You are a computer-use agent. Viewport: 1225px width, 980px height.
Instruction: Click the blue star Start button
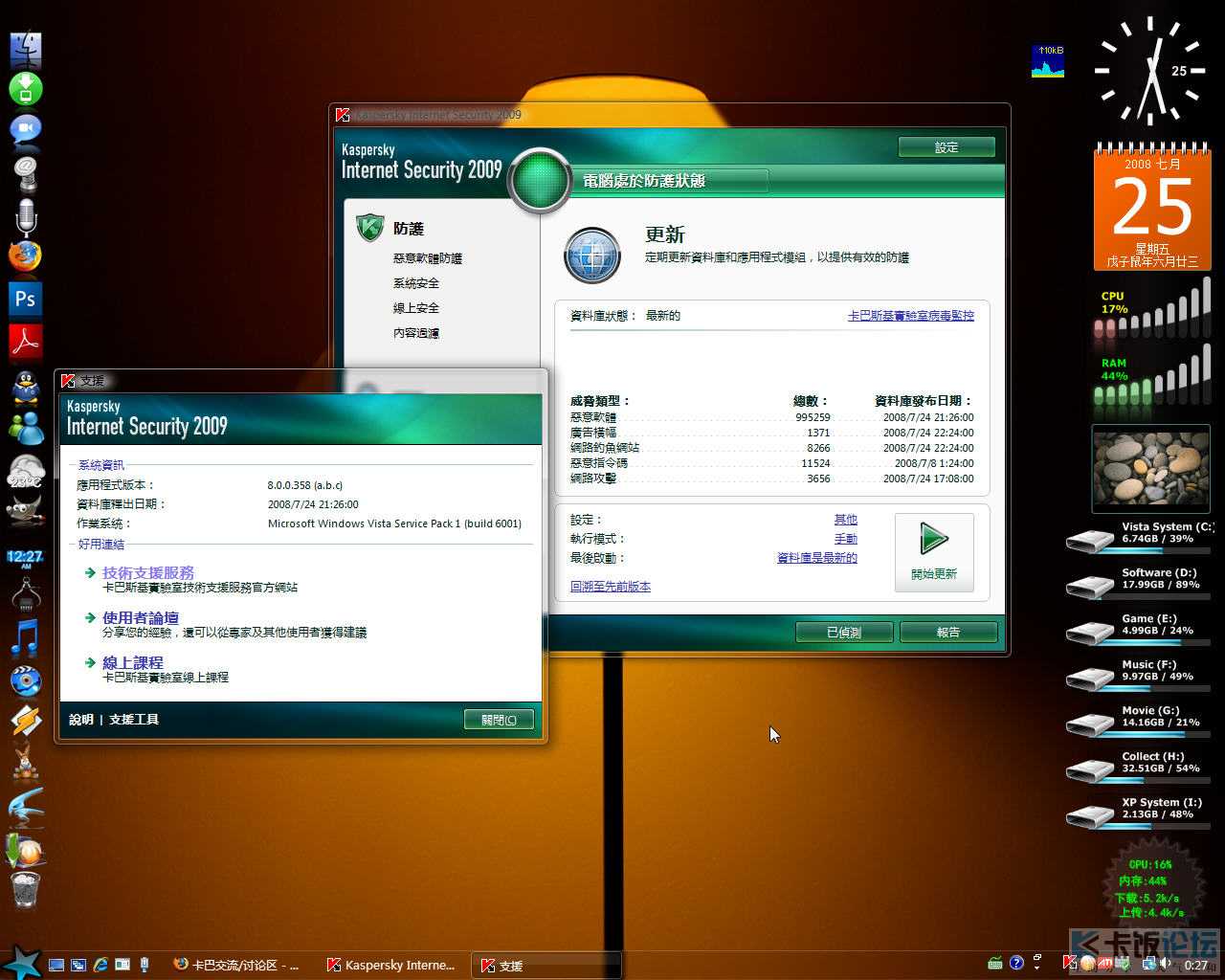(x=21, y=962)
